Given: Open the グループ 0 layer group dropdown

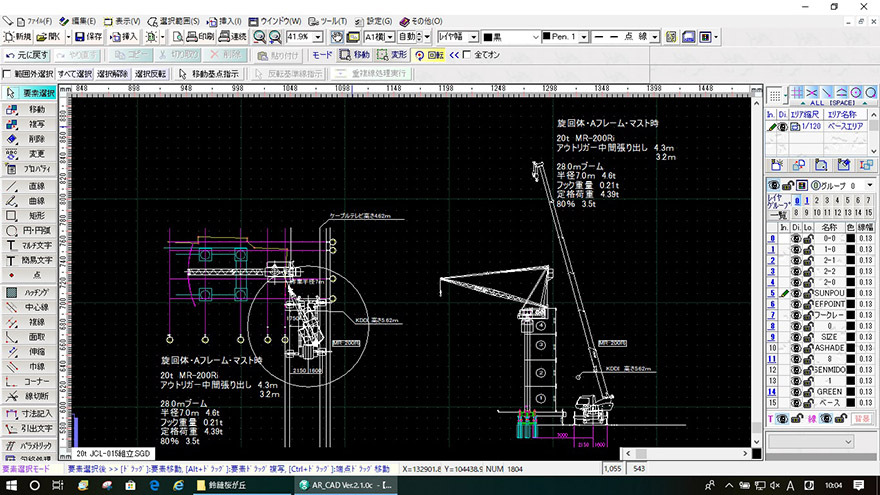Looking at the screenshot, I should 870,185.
